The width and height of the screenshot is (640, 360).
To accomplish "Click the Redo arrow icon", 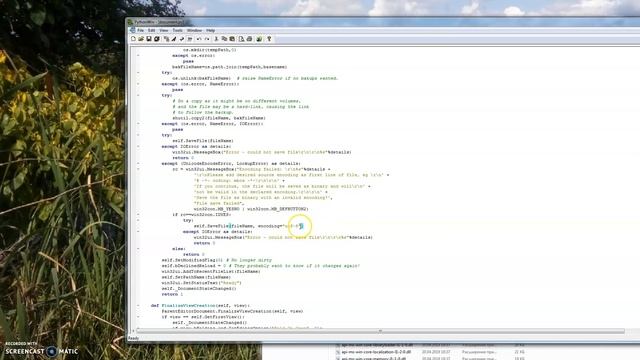I will (207, 39).
